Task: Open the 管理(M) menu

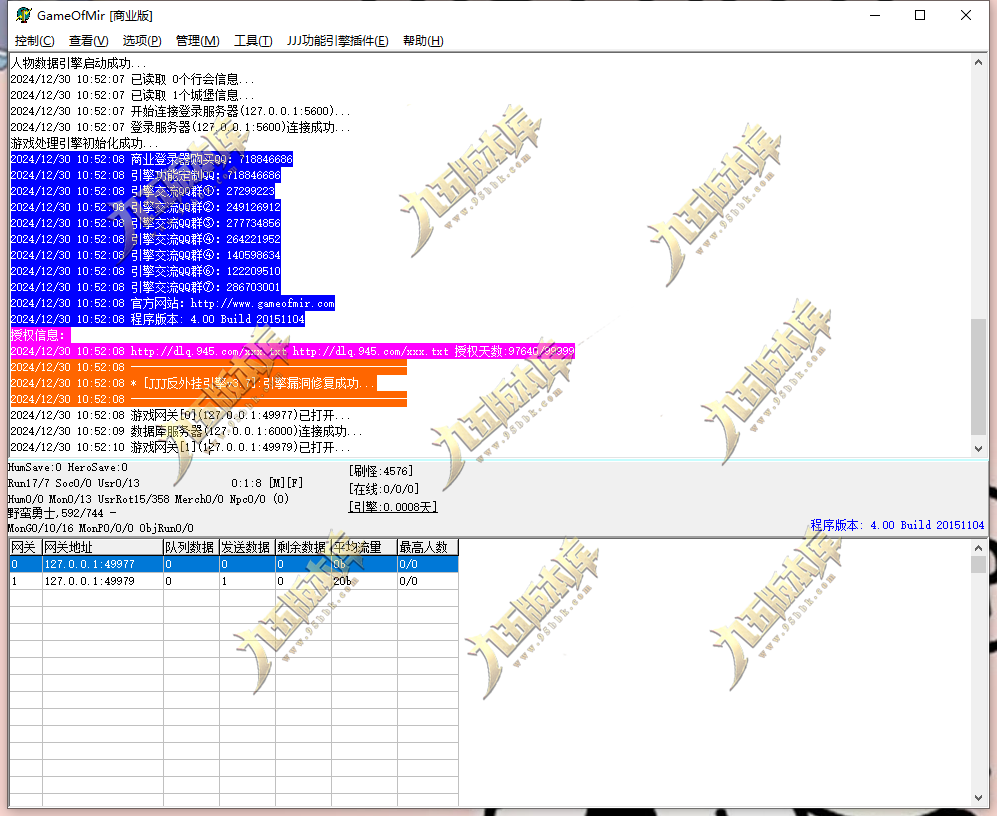Action: tap(198, 41)
